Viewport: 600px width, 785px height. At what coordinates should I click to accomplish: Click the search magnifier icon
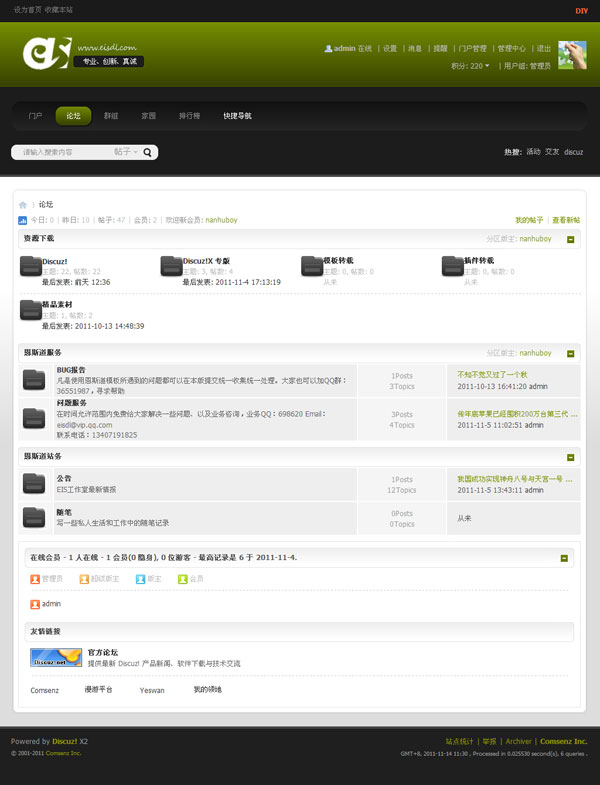pos(147,152)
